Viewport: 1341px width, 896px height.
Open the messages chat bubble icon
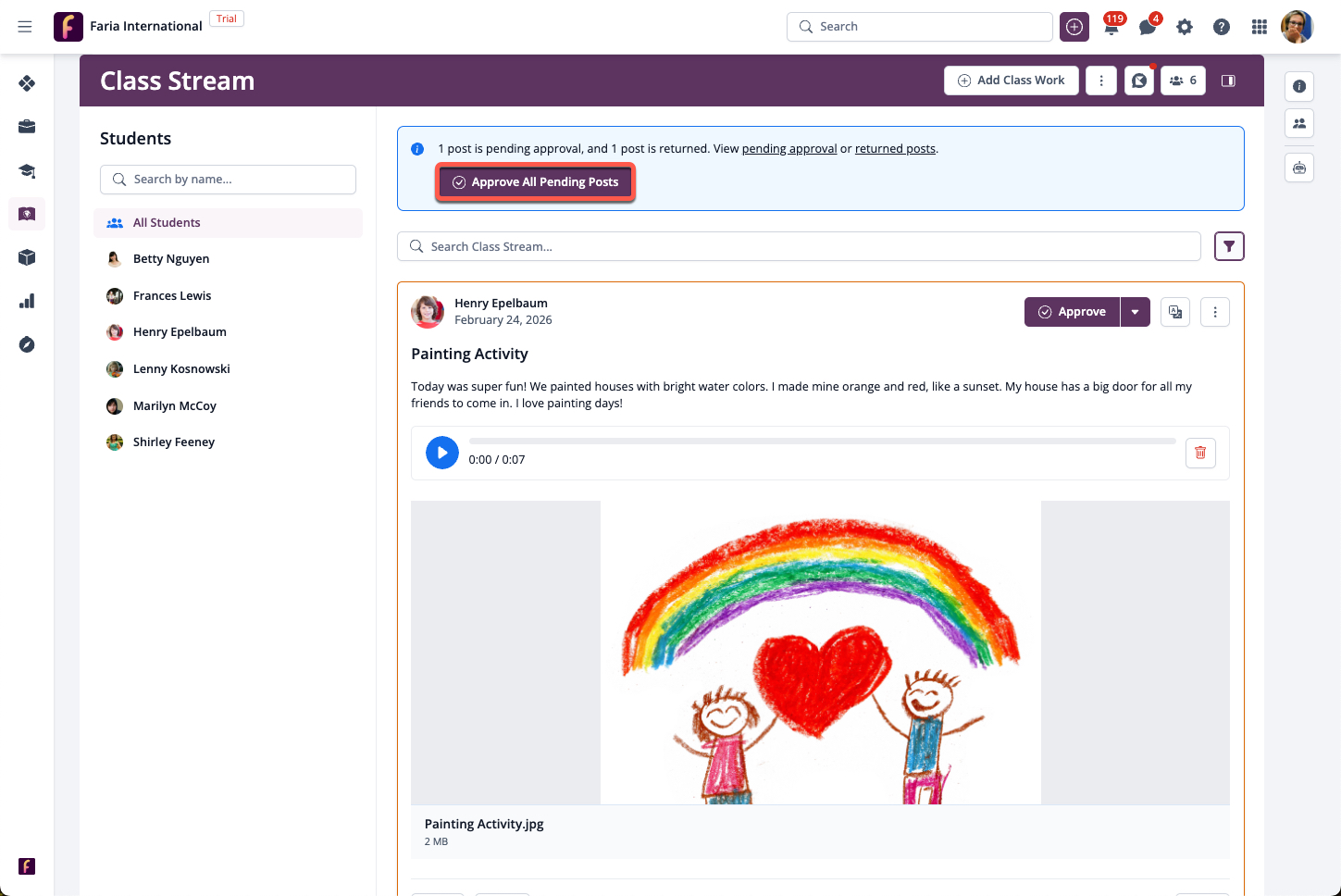[1148, 28]
